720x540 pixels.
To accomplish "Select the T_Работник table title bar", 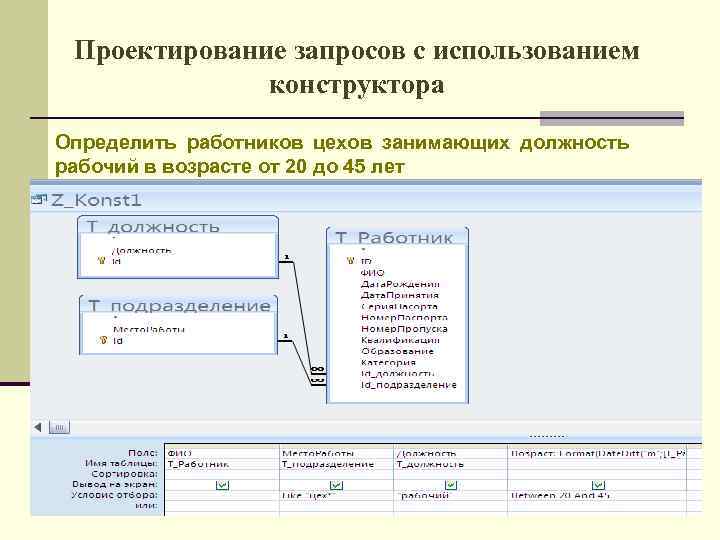I will 397,236.
